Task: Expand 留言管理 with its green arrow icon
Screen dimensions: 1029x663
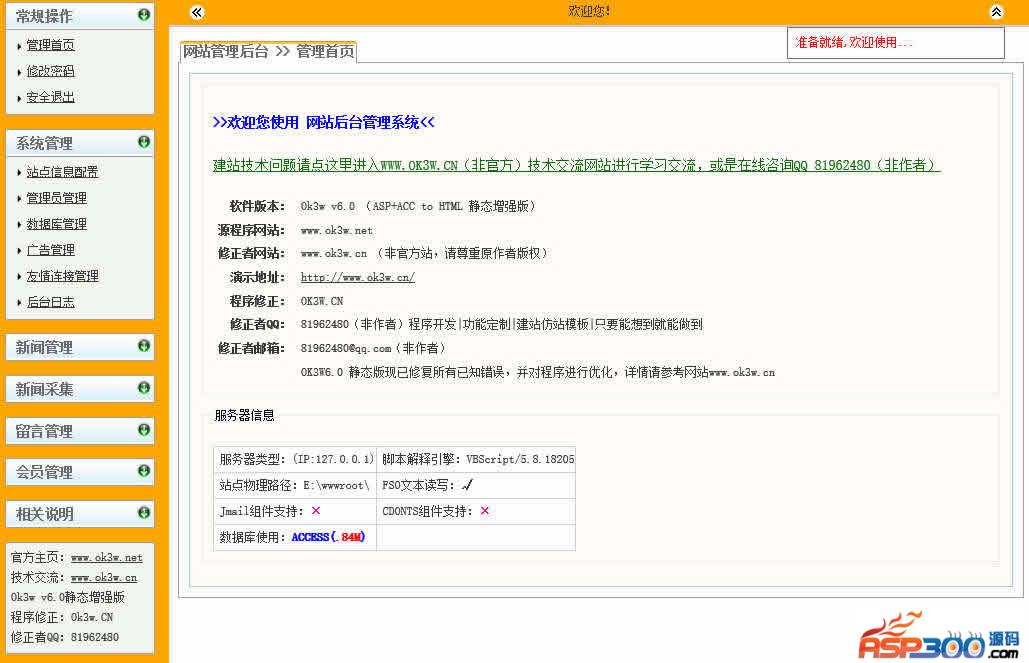Action: (144, 430)
